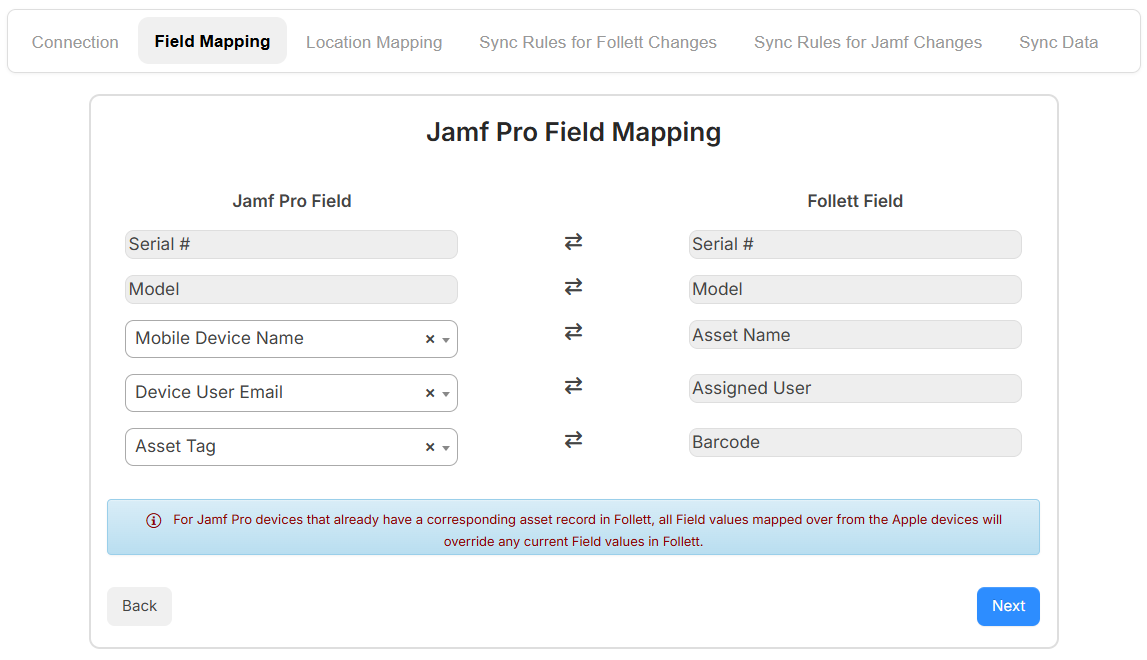Click the Follett Assigned User field
The image size is (1147, 660).
(854, 389)
